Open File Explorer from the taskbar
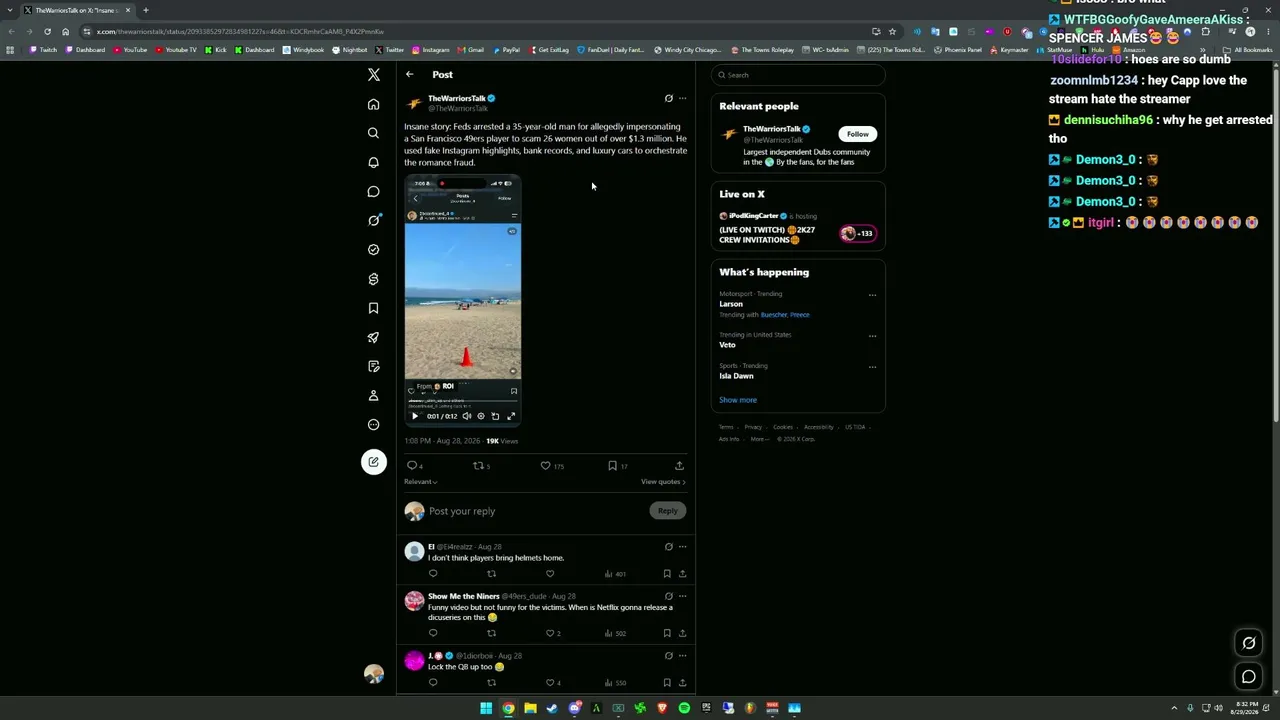1280x720 pixels. click(530, 708)
